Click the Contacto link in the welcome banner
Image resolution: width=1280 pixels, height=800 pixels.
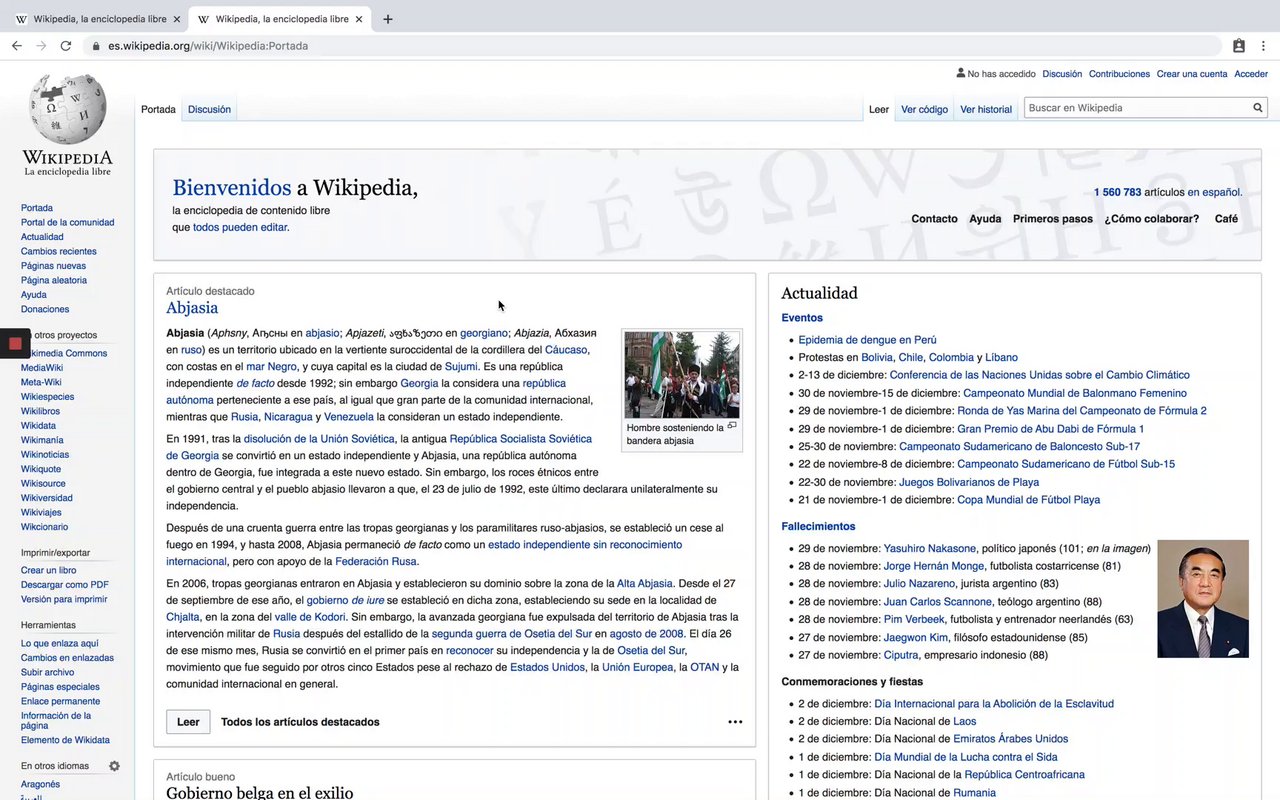tap(934, 219)
